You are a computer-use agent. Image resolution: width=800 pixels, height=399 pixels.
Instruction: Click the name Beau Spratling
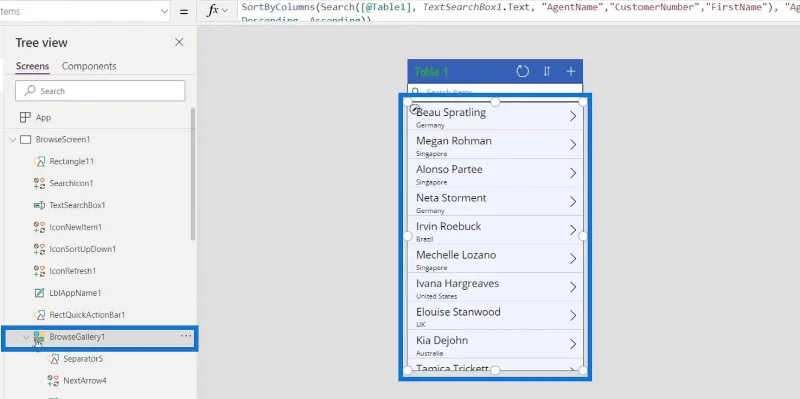click(451, 112)
